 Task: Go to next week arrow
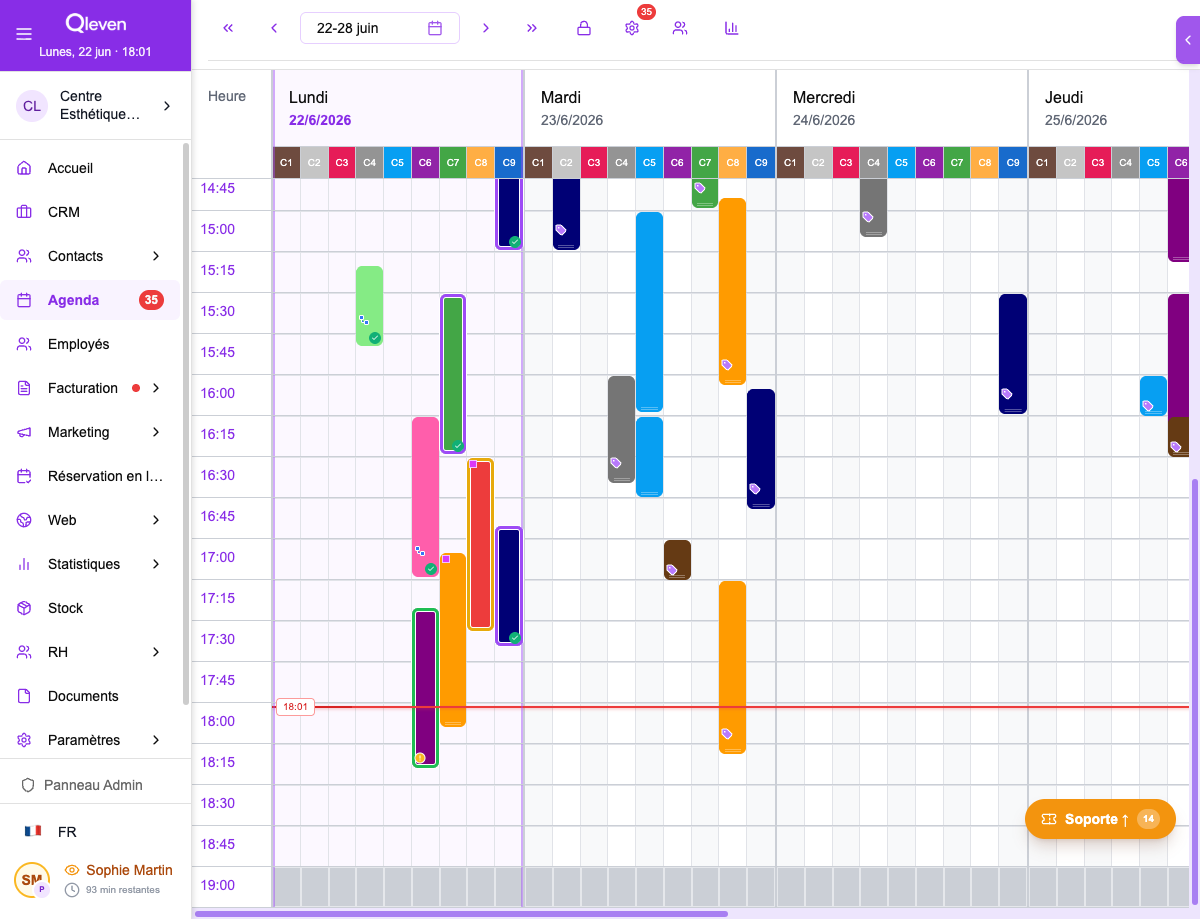tap(486, 28)
